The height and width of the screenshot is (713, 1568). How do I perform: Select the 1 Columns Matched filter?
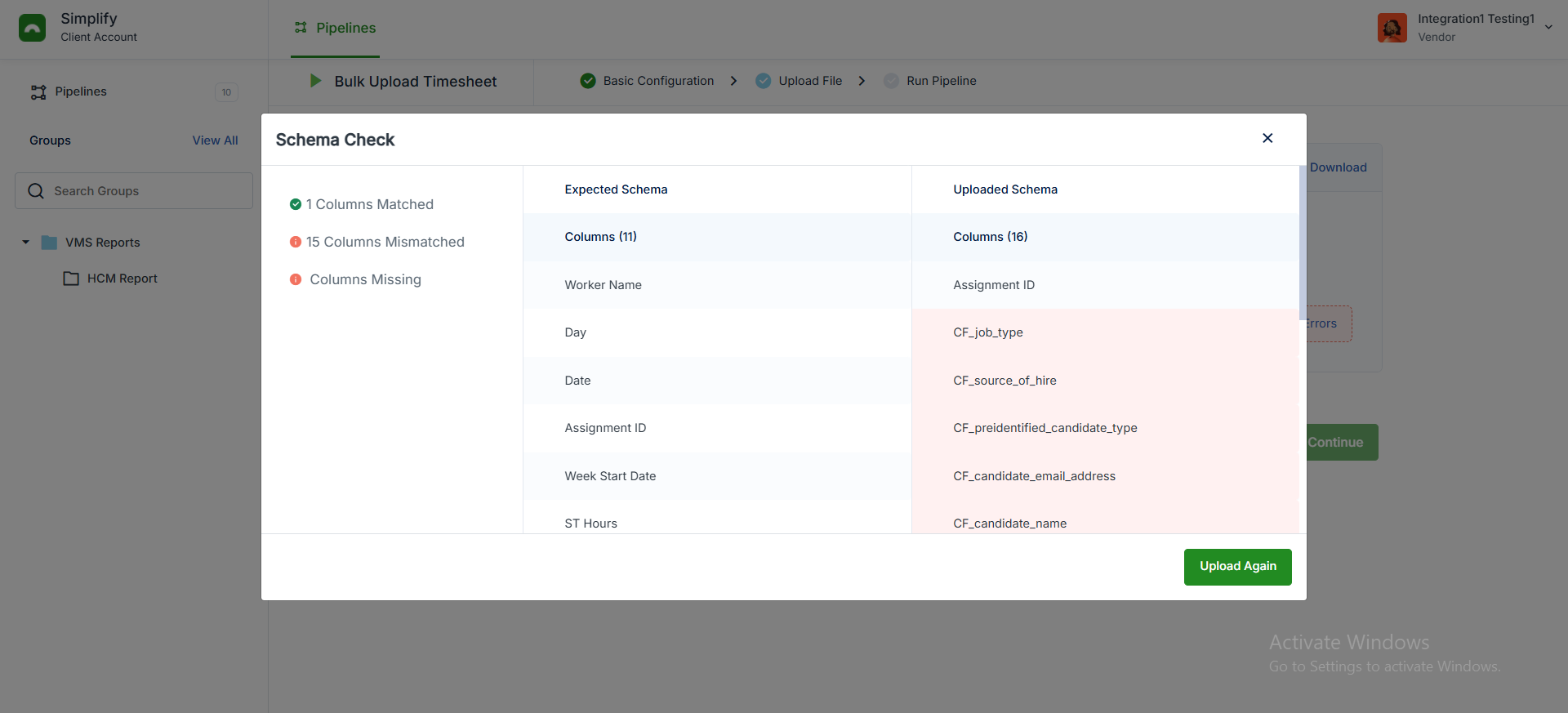pos(362,204)
